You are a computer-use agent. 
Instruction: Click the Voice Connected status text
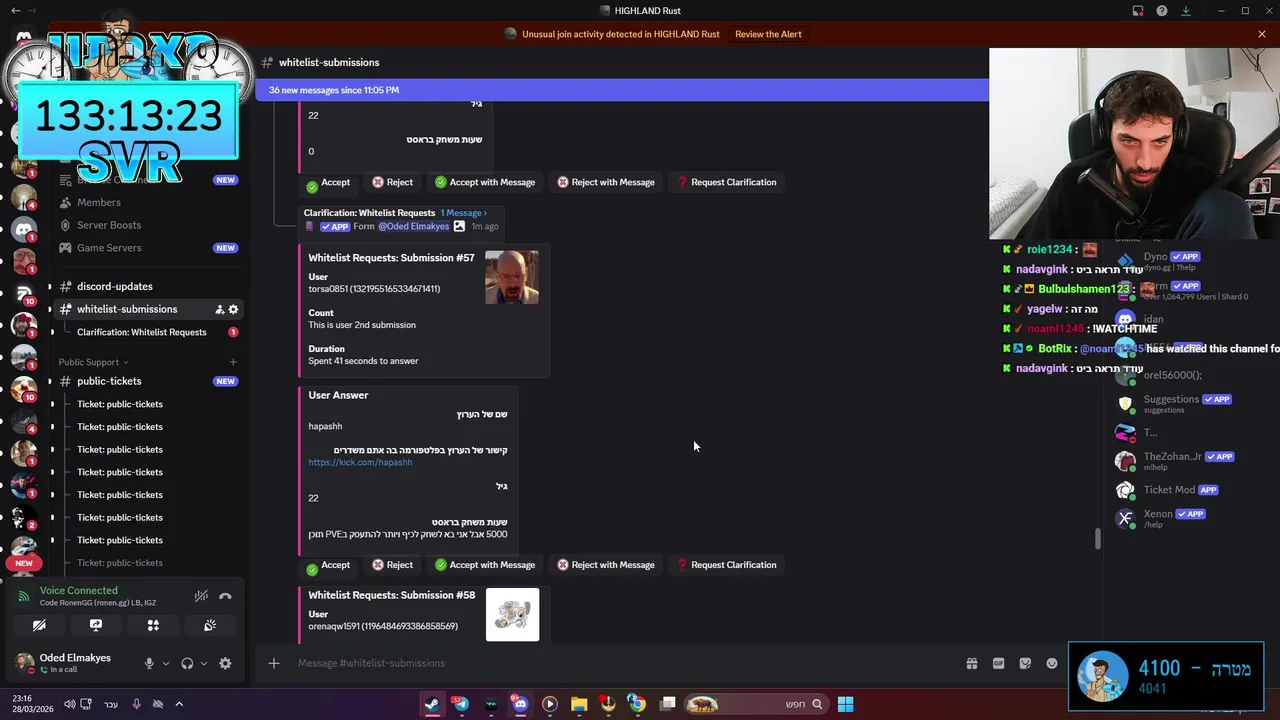pos(78,590)
